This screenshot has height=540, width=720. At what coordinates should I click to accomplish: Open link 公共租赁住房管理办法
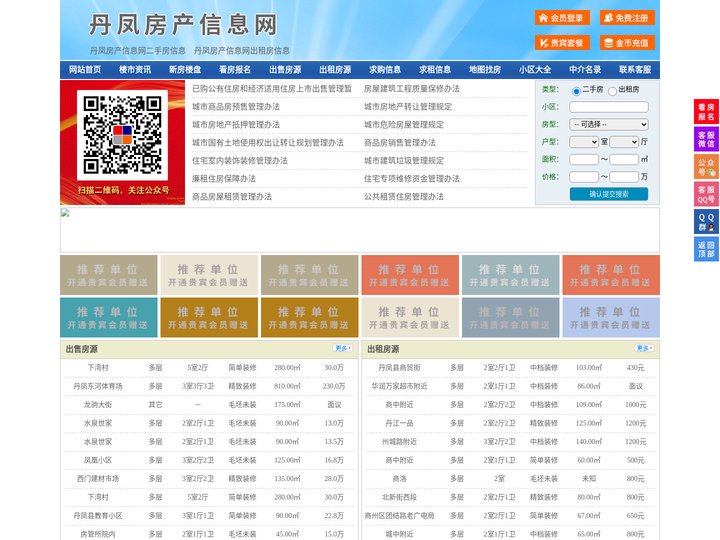click(x=404, y=197)
